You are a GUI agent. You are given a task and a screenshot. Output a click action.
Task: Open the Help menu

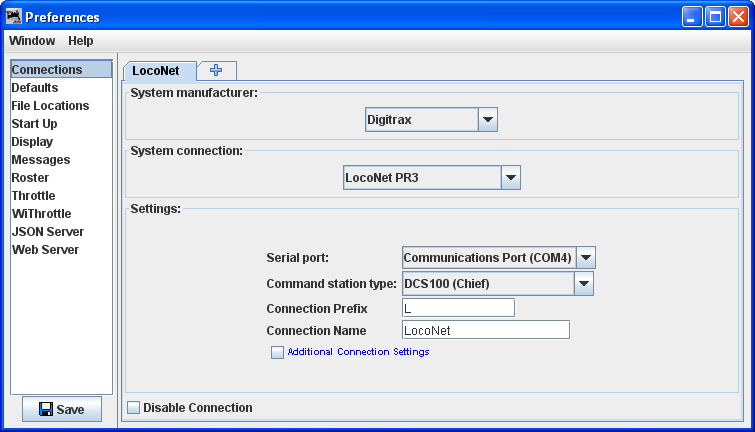[x=81, y=41]
